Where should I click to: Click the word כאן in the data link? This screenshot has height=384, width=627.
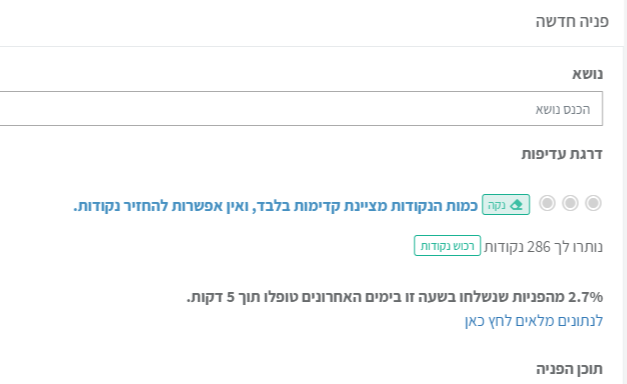(x=474, y=321)
